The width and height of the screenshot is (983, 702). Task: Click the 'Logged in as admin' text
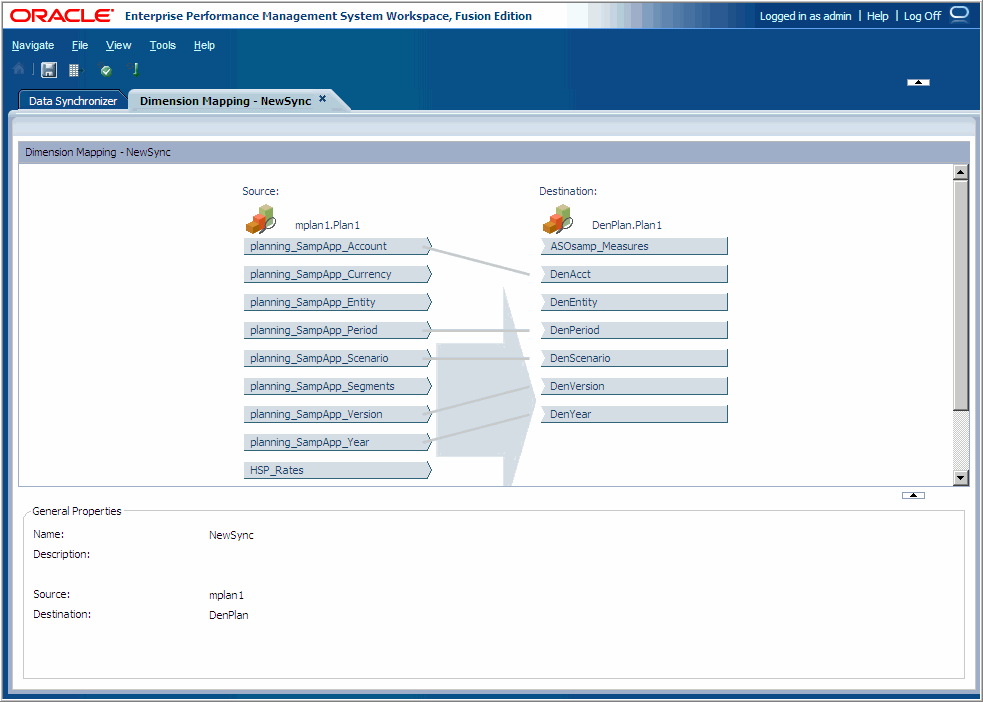point(806,16)
